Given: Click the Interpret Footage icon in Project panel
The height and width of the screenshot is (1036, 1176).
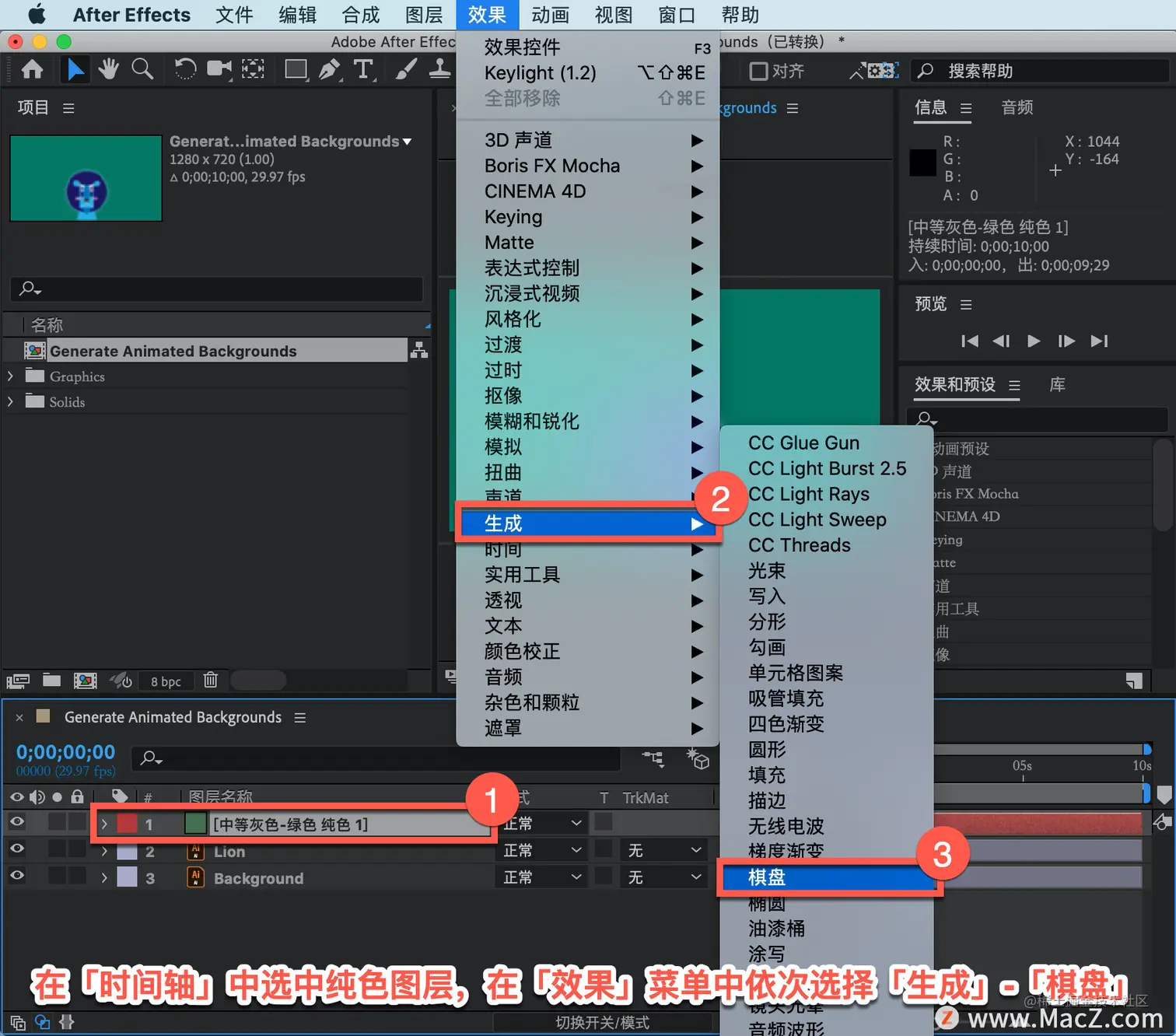Looking at the screenshot, I should (x=18, y=681).
